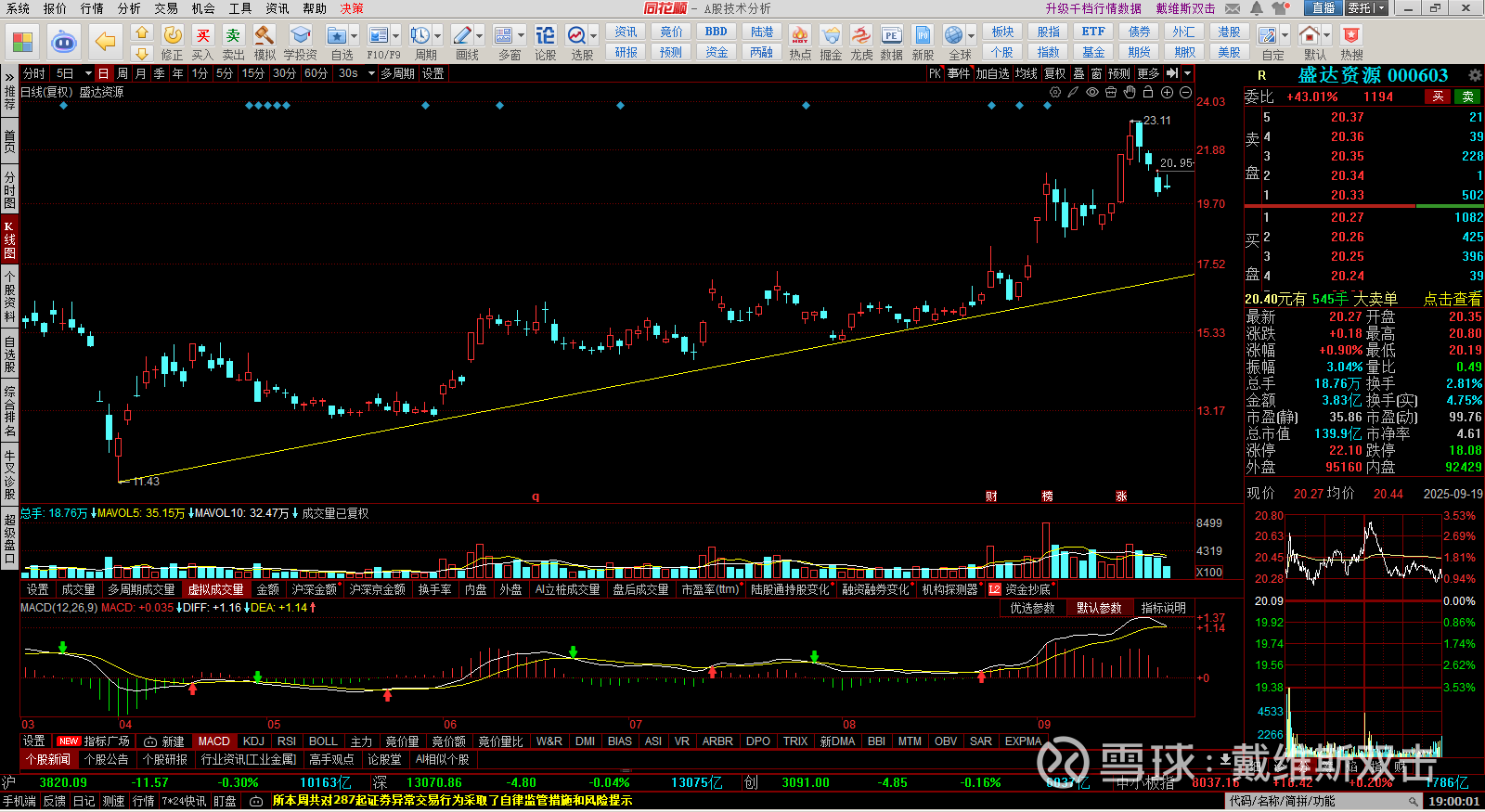Open the 掘金 mining cart icon
Image resolution: width=1485 pixels, height=812 pixels.
831,35
